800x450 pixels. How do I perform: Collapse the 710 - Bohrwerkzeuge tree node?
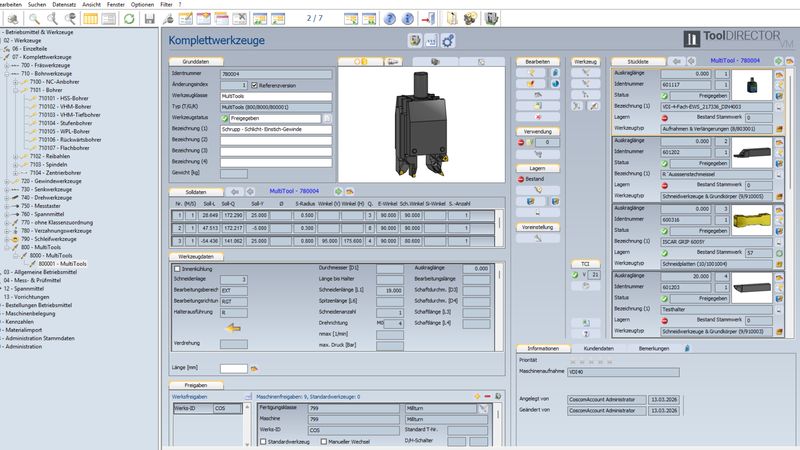coord(7,73)
